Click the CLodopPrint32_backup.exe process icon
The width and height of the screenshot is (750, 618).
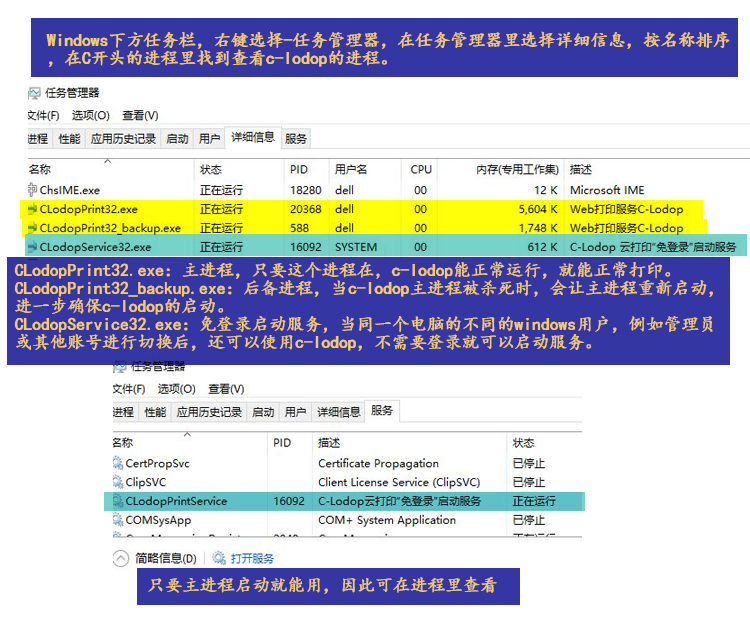(x=32, y=228)
